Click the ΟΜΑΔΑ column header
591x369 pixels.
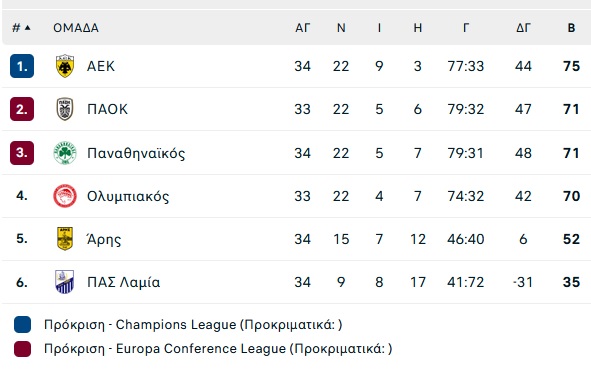point(76,28)
